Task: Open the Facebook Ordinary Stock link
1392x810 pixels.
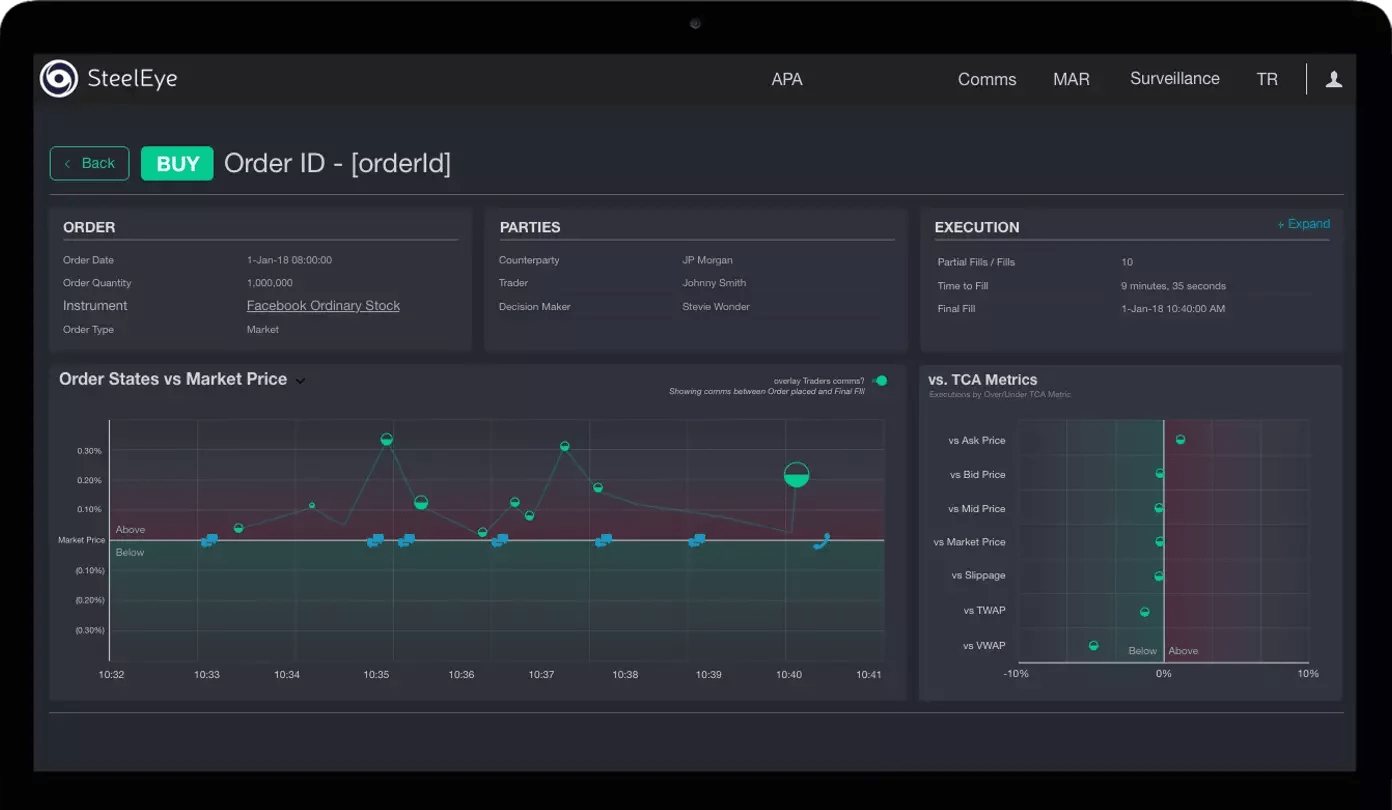Action: [323, 306]
